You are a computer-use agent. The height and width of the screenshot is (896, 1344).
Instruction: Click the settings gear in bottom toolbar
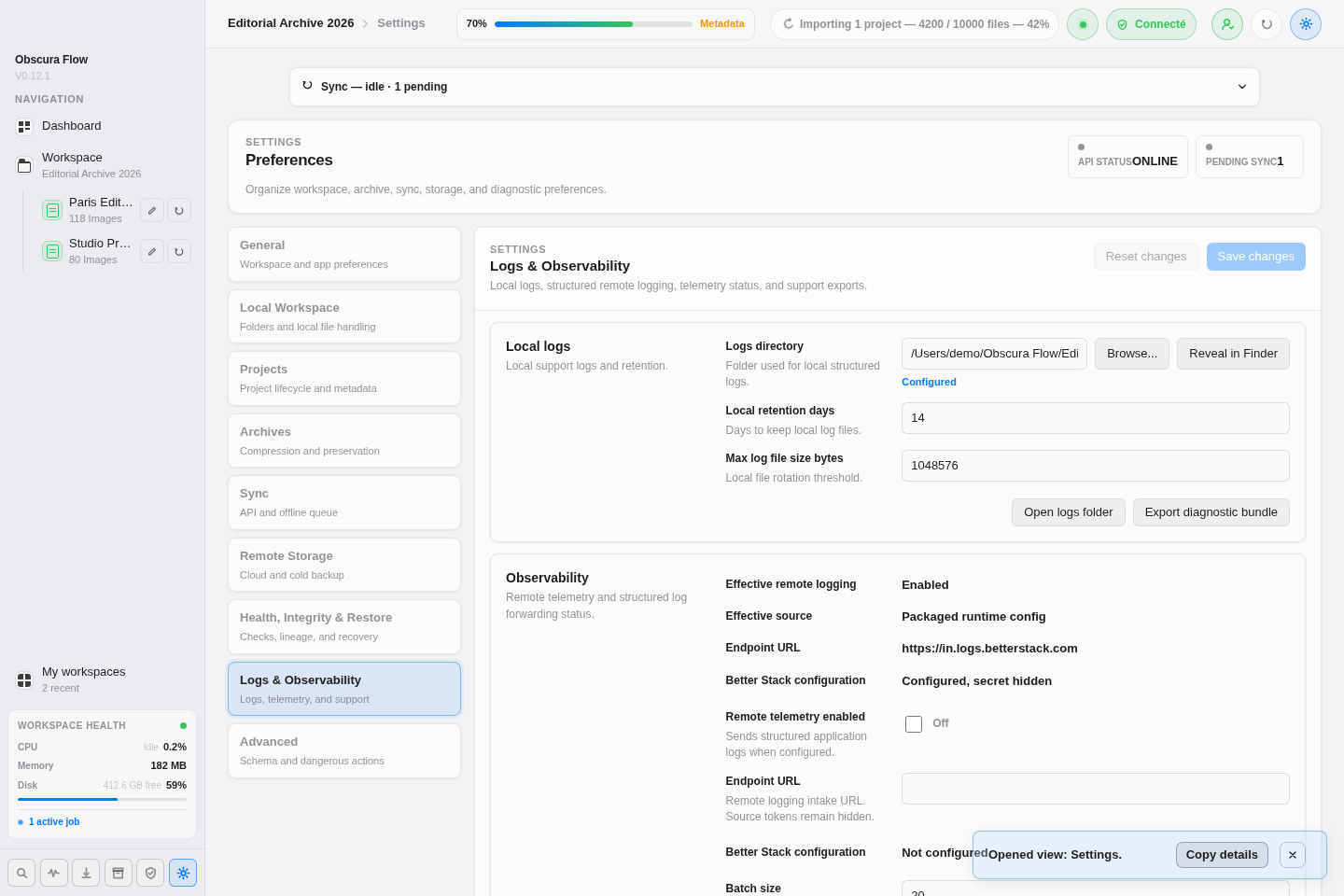183,873
